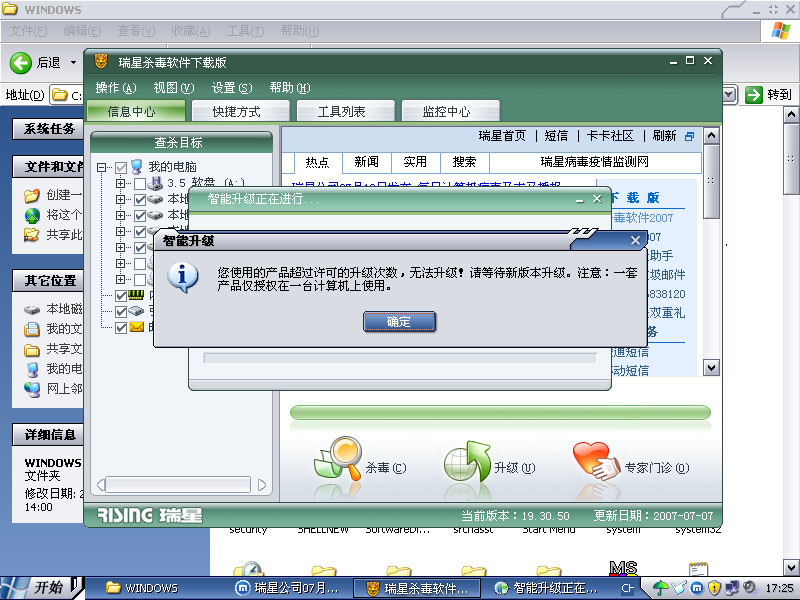800x600 pixels.
Task: Click the 杀毒 magnifier scan icon
Action: point(338,459)
